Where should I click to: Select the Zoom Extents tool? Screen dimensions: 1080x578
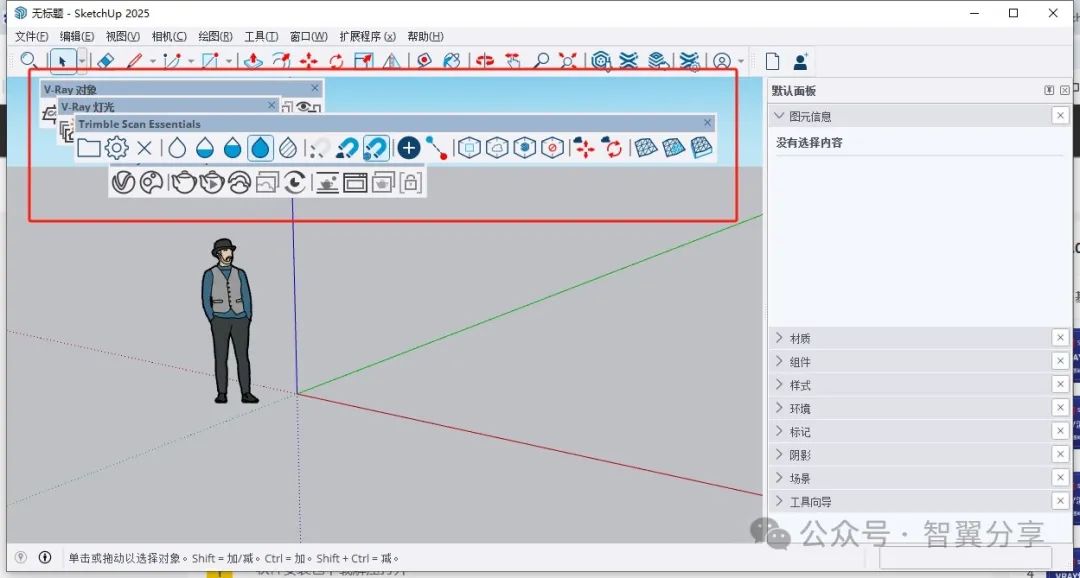(x=568, y=61)
